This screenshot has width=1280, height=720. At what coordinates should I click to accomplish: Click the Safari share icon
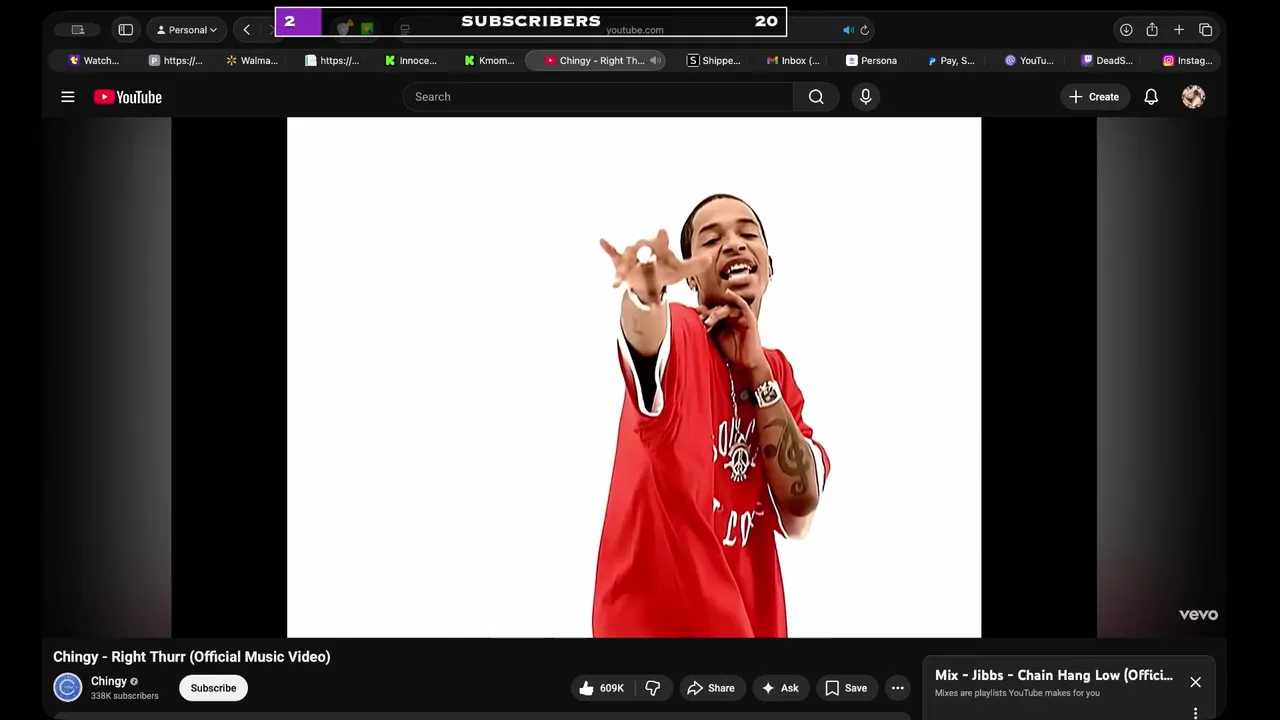click(1152, 30)
